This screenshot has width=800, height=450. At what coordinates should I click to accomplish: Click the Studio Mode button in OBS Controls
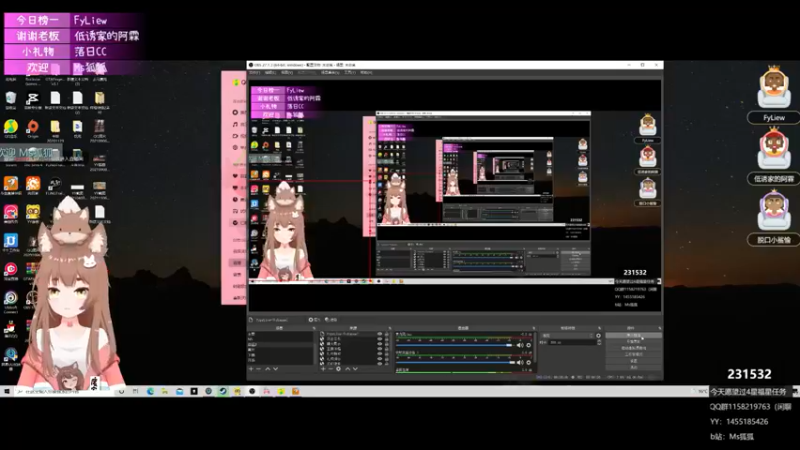(634, 354)
